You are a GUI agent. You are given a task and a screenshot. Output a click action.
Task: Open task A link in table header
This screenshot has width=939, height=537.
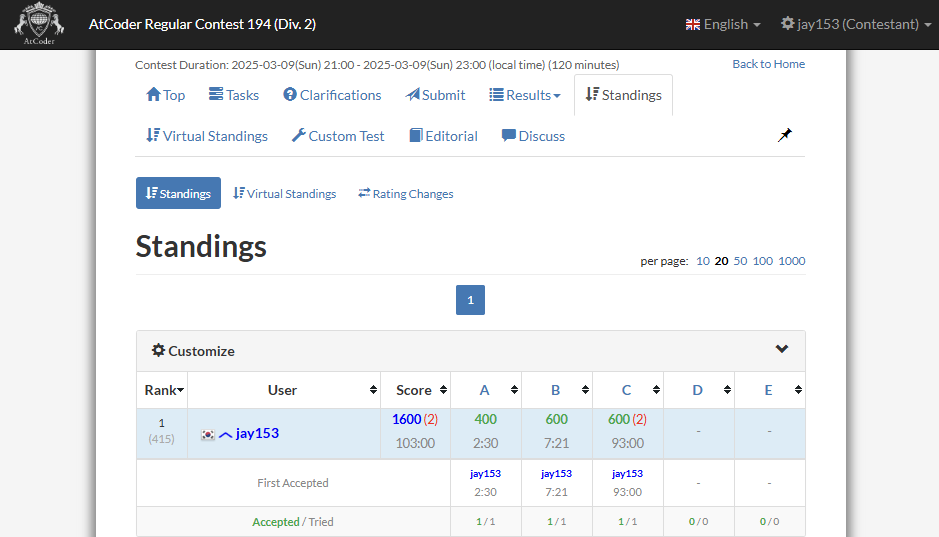coord(484,390)
